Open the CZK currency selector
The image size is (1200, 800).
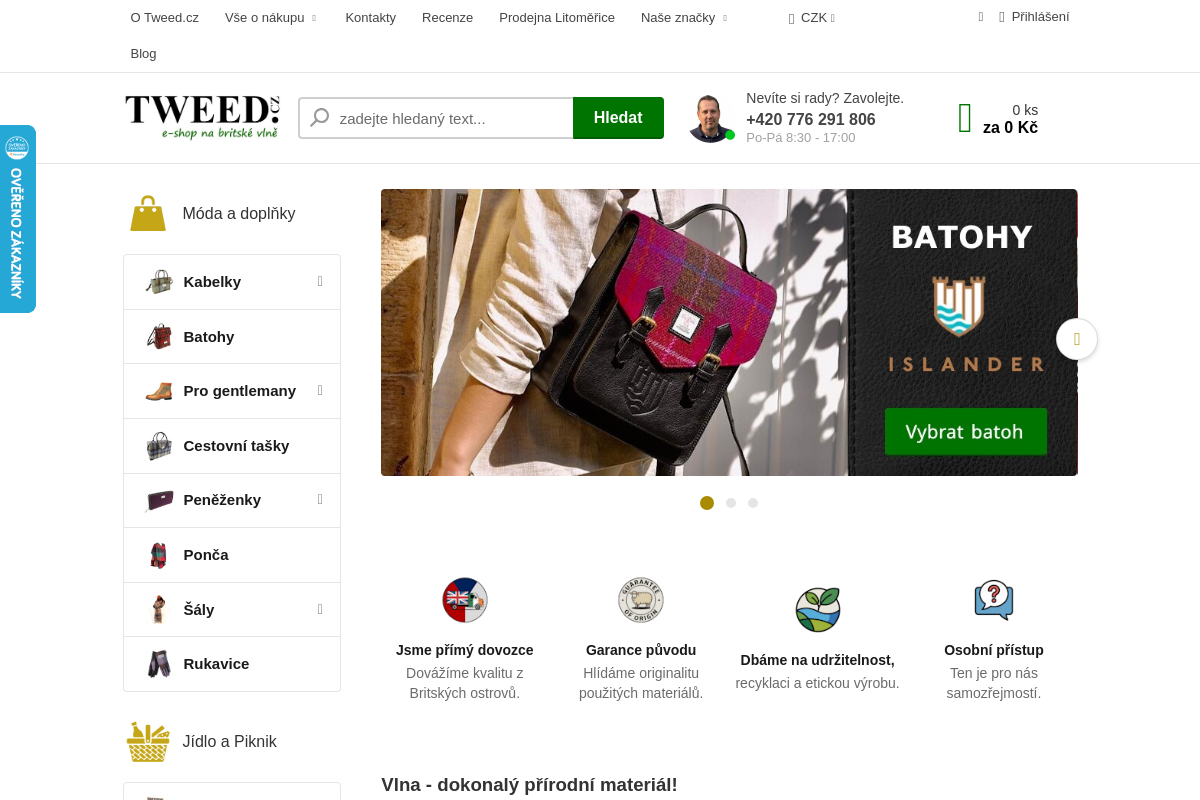coord(812,17)
